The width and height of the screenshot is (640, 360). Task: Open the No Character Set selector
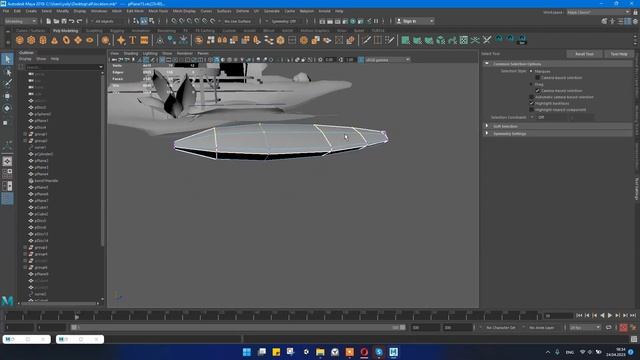pyautogui.click(x=501, y=327)
